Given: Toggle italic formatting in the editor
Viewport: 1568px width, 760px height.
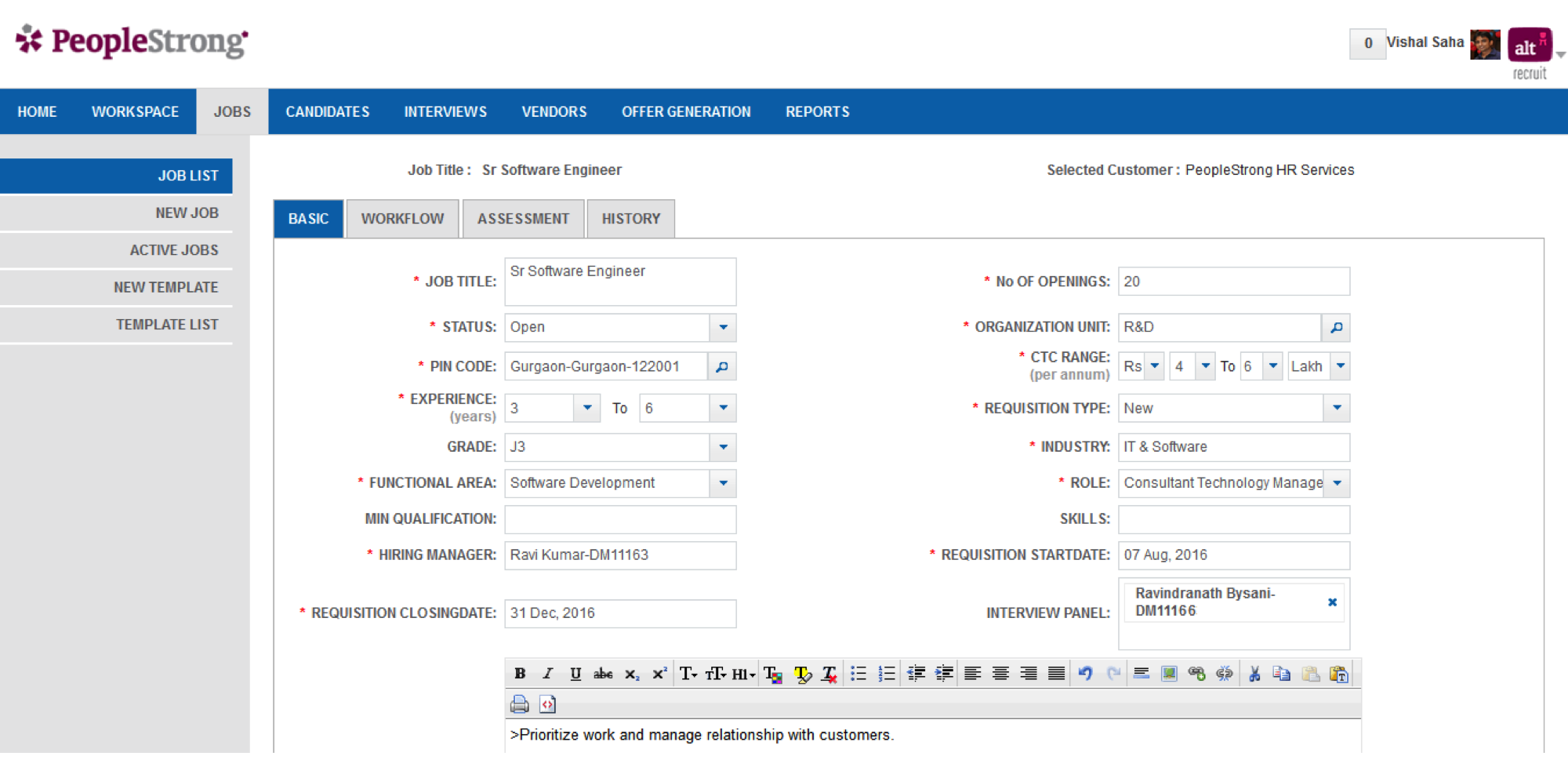Looking at the screenshot, I should 548,674.
